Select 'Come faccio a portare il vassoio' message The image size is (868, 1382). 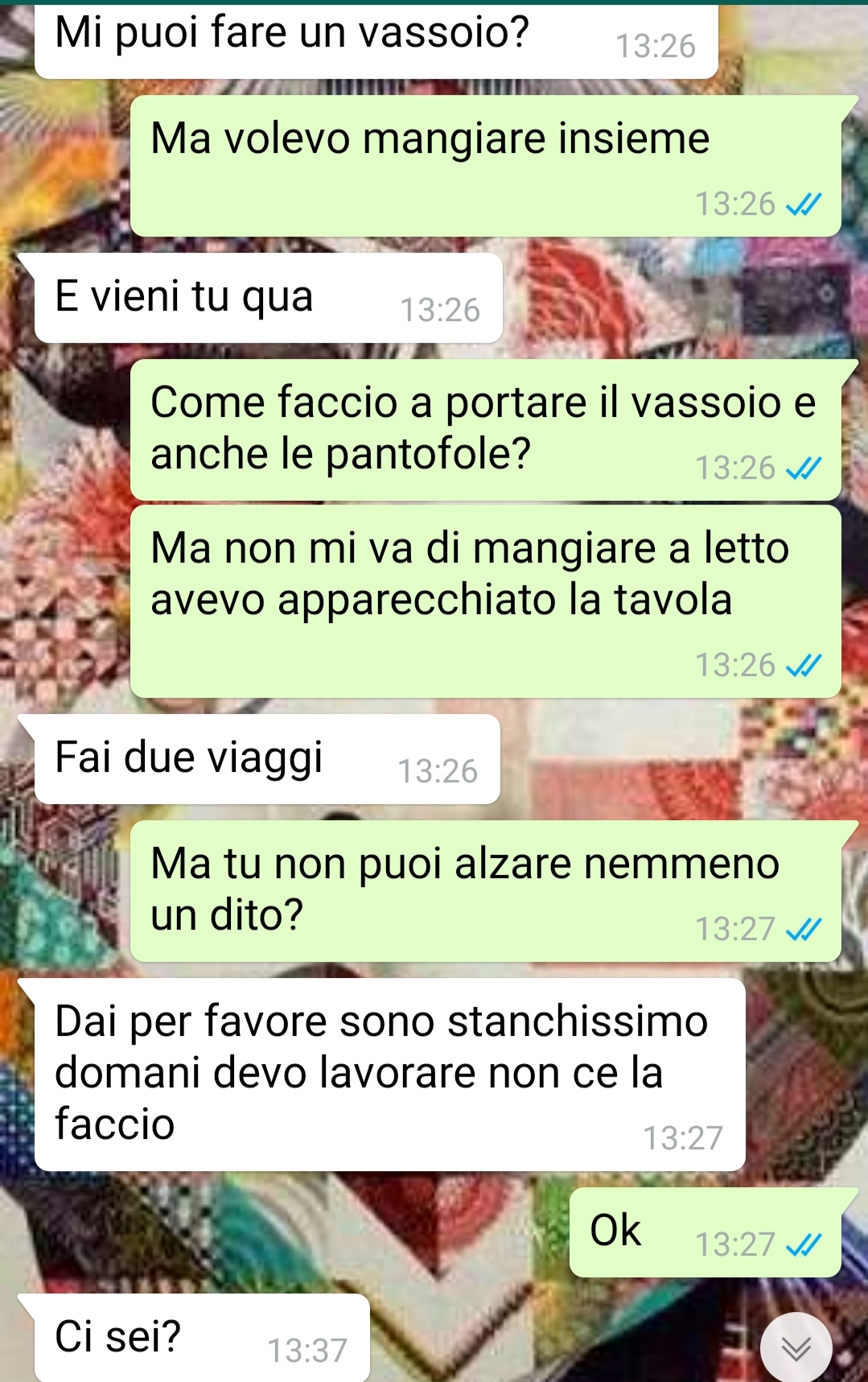pos(486,430)
